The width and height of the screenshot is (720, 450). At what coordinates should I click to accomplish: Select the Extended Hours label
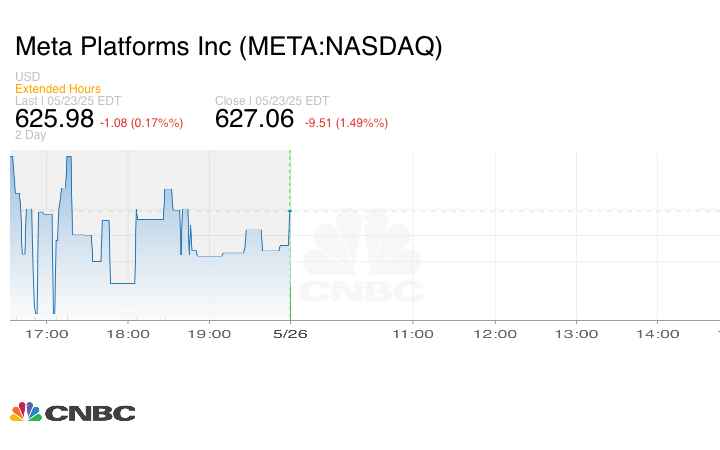click(x=58, y=89)
